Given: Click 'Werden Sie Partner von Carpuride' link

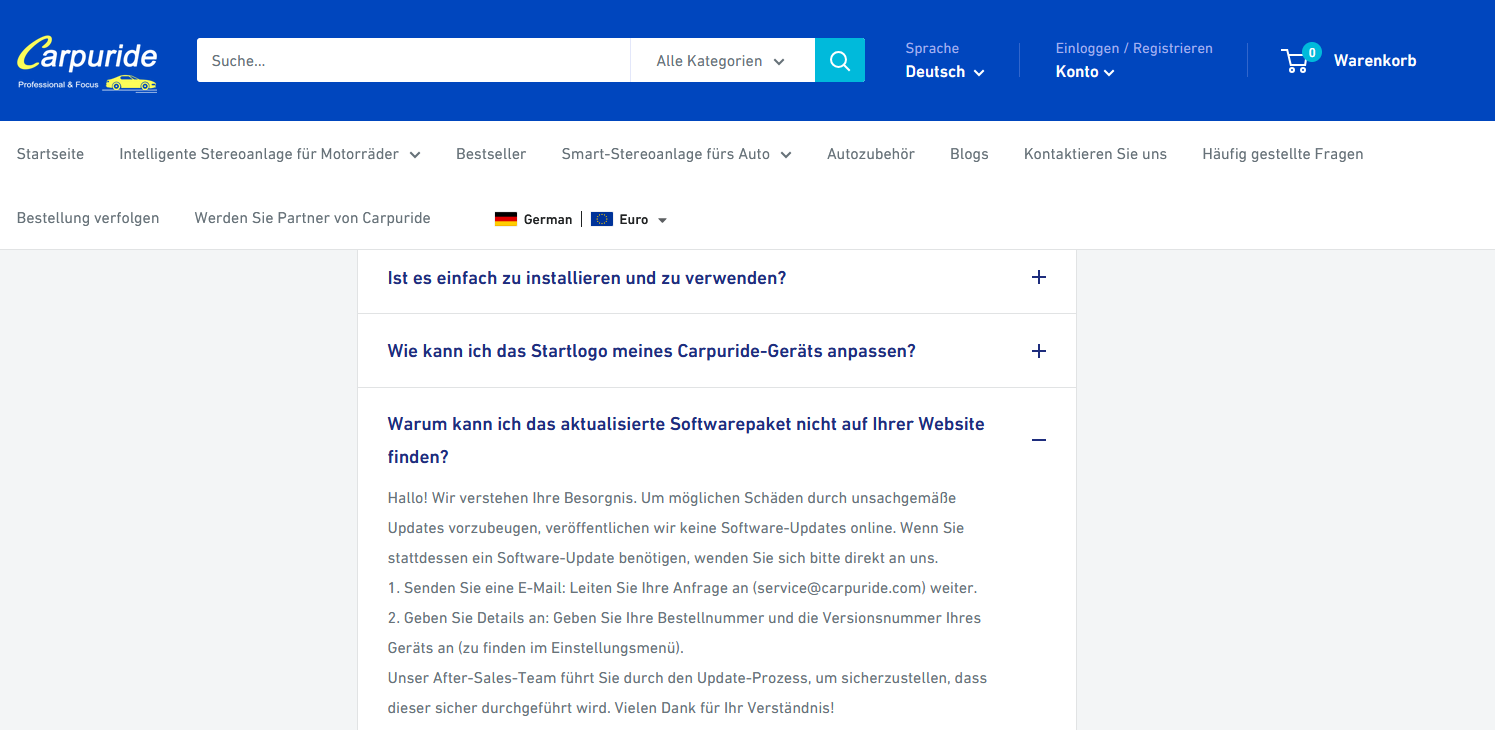Looking at the screenshot, I should coord(312,218).
